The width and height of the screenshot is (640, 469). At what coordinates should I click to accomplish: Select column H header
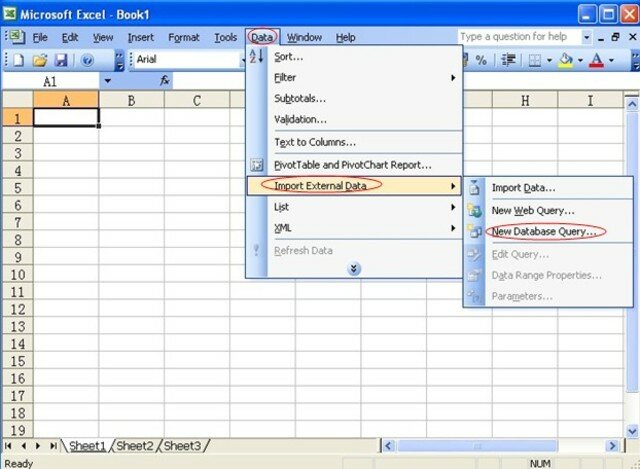(x=525, y=100)
